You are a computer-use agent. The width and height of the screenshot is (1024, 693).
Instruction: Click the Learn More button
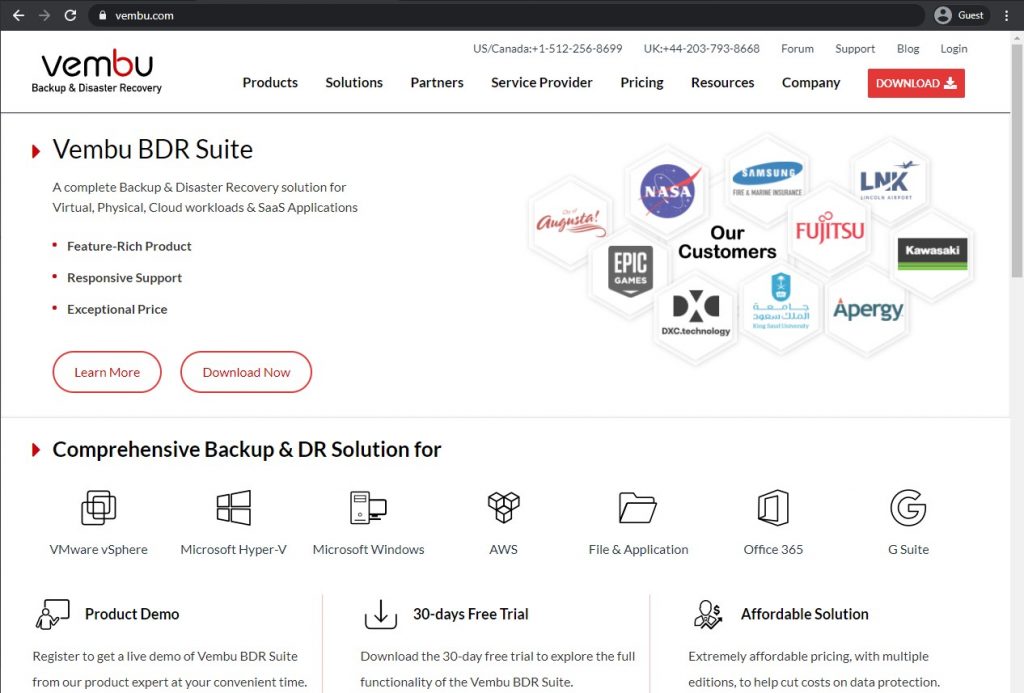(x=107, y=372)
